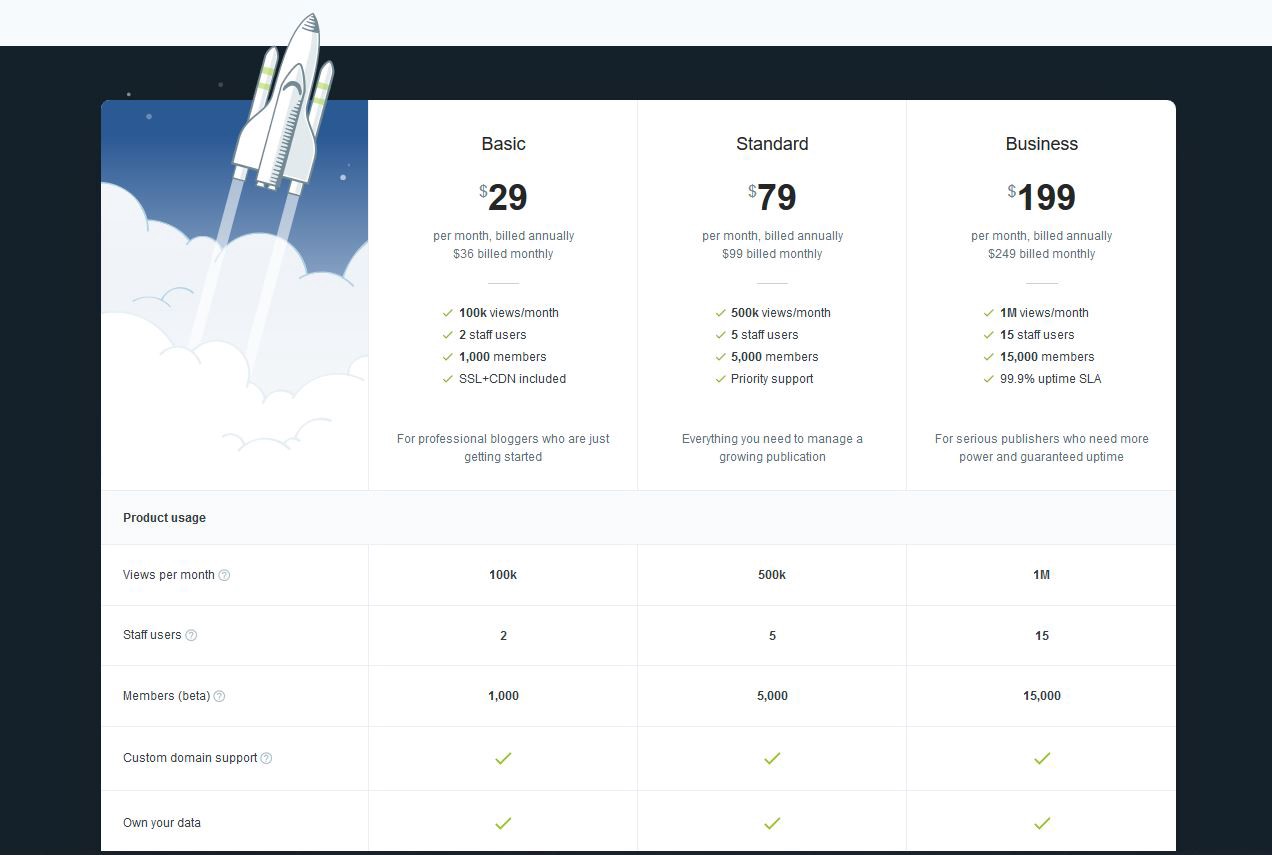This screenshot has height=855, width=1272.
Task: Click '$99 billed monthly' text
Action: click(772, 254)
